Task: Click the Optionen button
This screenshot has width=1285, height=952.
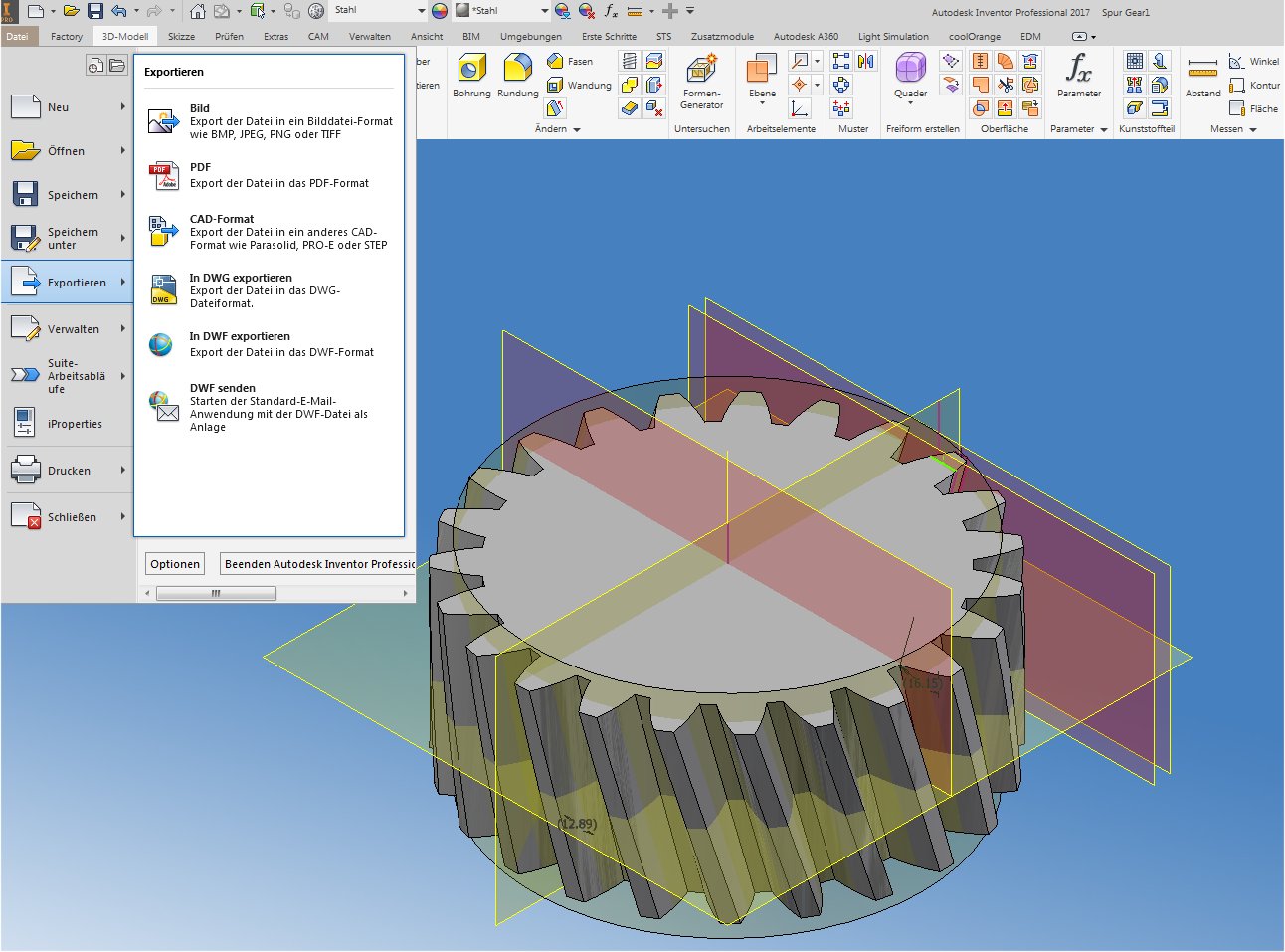Action: [x=175, y=564]
